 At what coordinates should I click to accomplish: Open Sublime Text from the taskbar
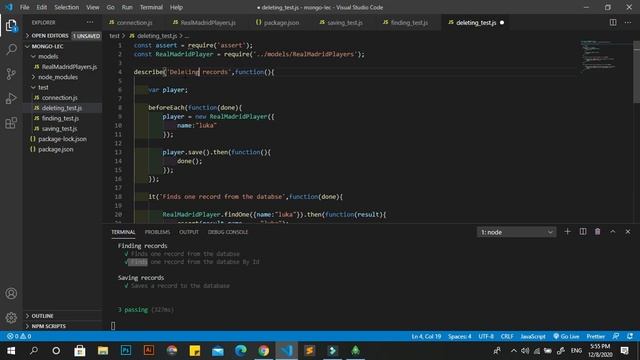[309, 351]
